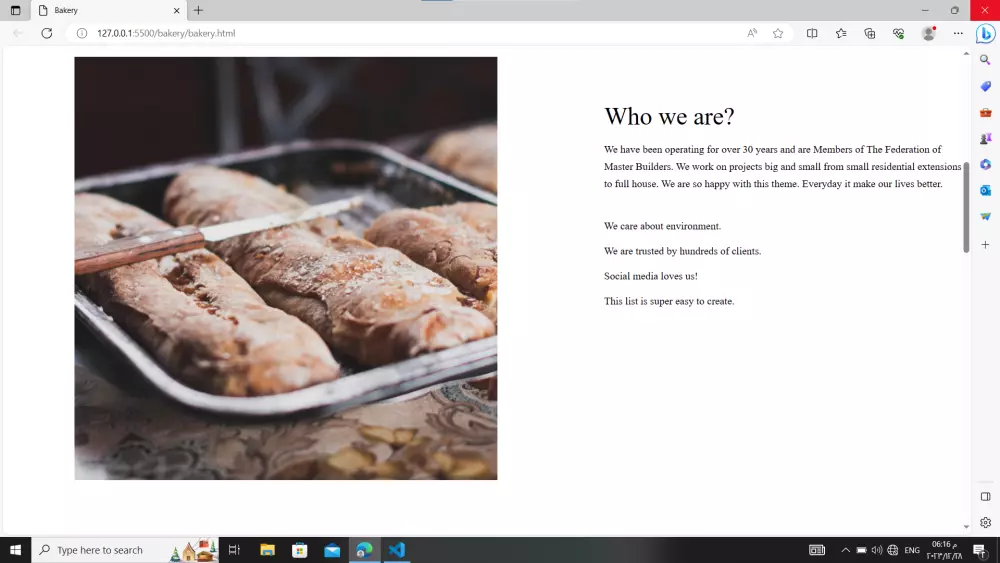View site information icon in address bar
This screenshot has height=563, width=1000.
click(x=82, y=33)
